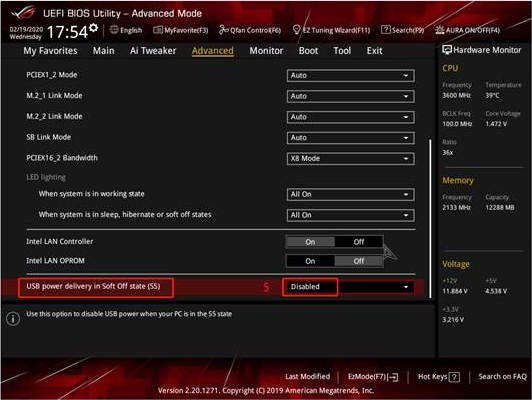Click the Memory section heading

[458, 180]
